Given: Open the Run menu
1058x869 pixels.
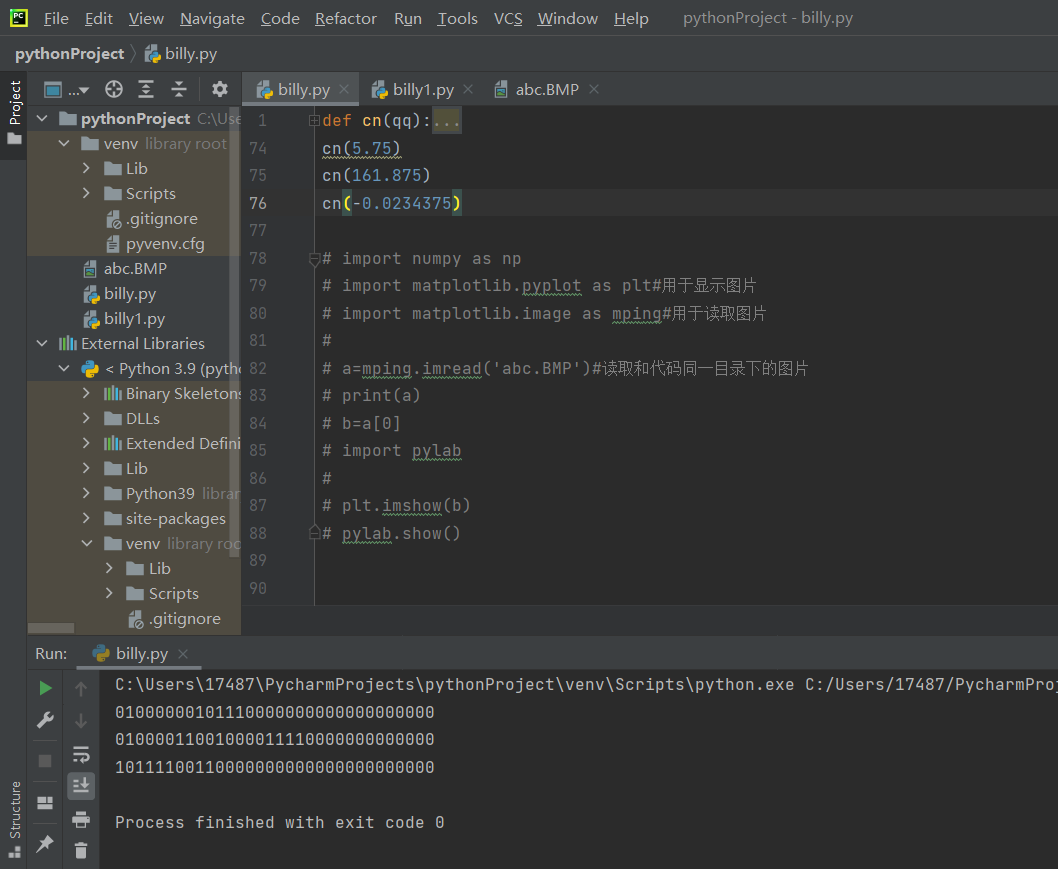Looking at the screenshot, I should click(408, 19).
